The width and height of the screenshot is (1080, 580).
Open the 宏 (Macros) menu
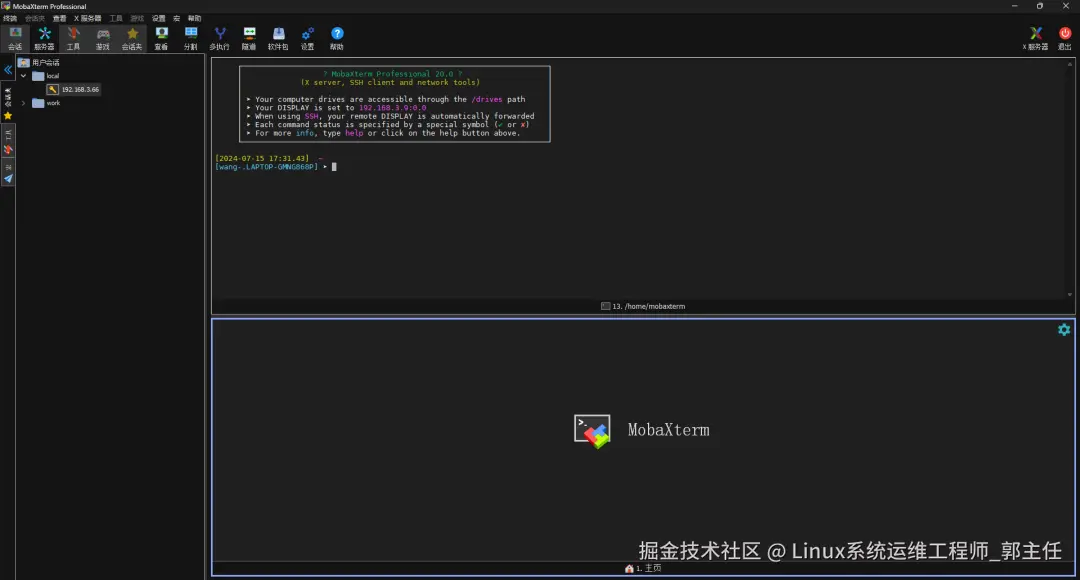coord(176,19)
